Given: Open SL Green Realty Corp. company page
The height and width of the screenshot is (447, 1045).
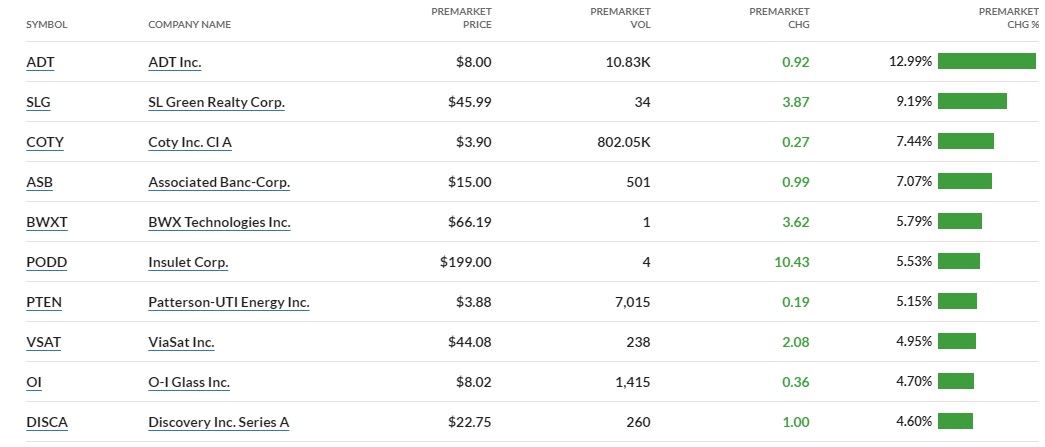Looking at the screenshot, I should coord(216,102).
